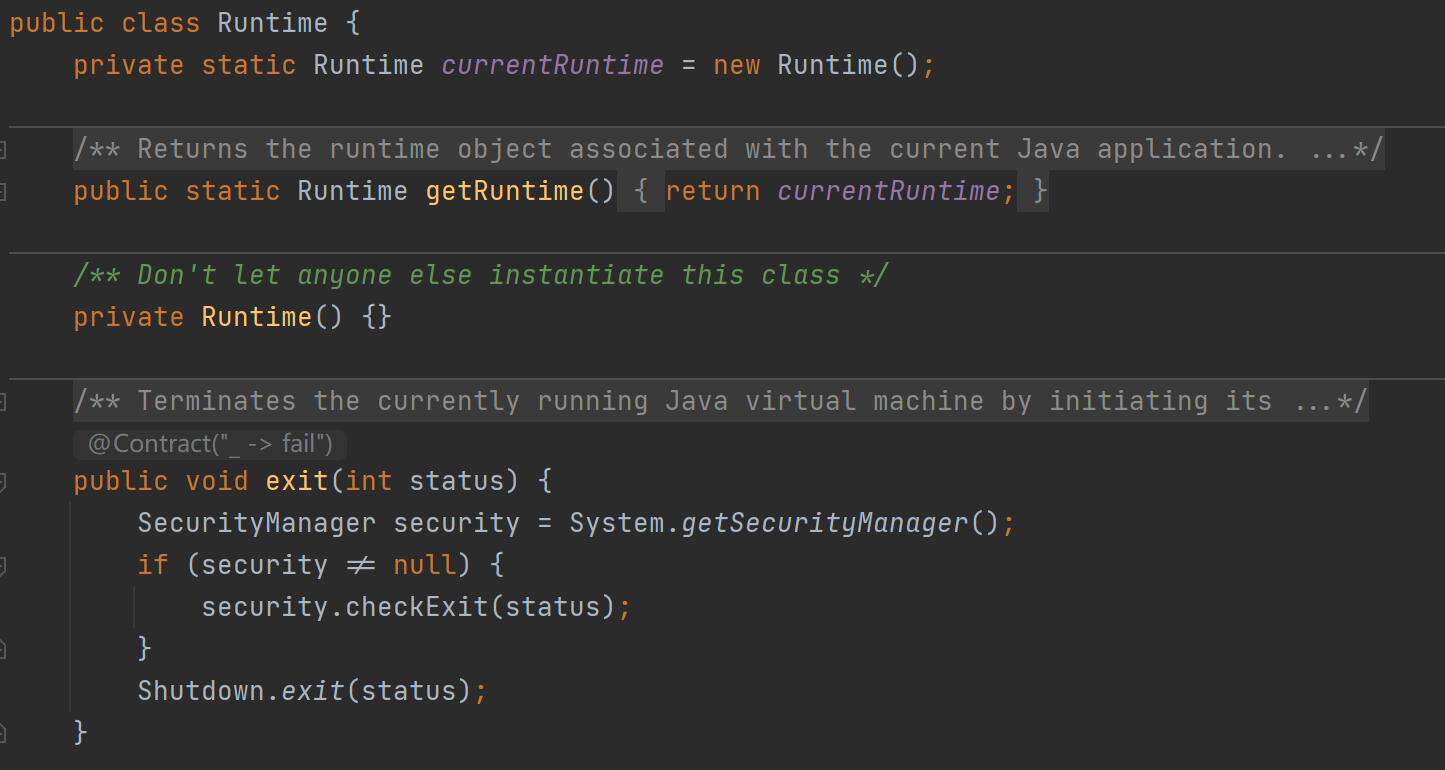
Task: Click the getSecurityManager method call
Action: point(825,523)
